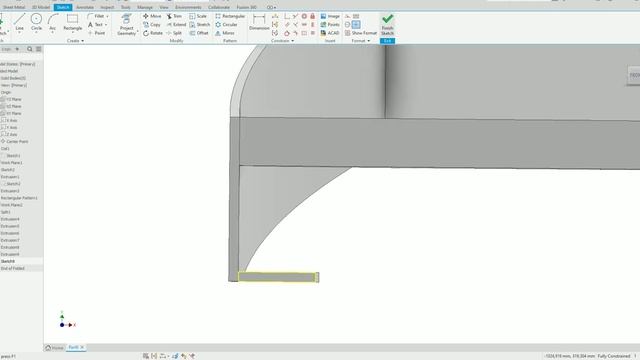This screenshot has height=360, width=640.
Task: Import Points into sketch
Action: tap(330, 24)
